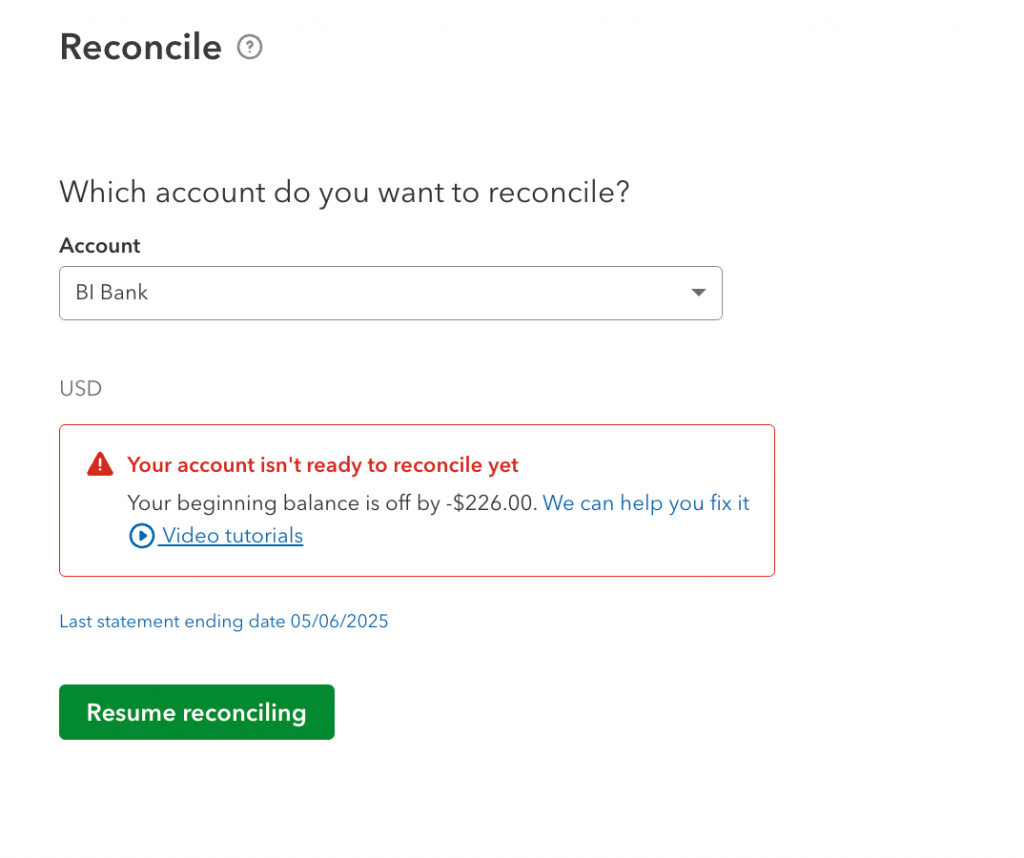Click the help icon beside Reconcile heading

pos(250,47)
